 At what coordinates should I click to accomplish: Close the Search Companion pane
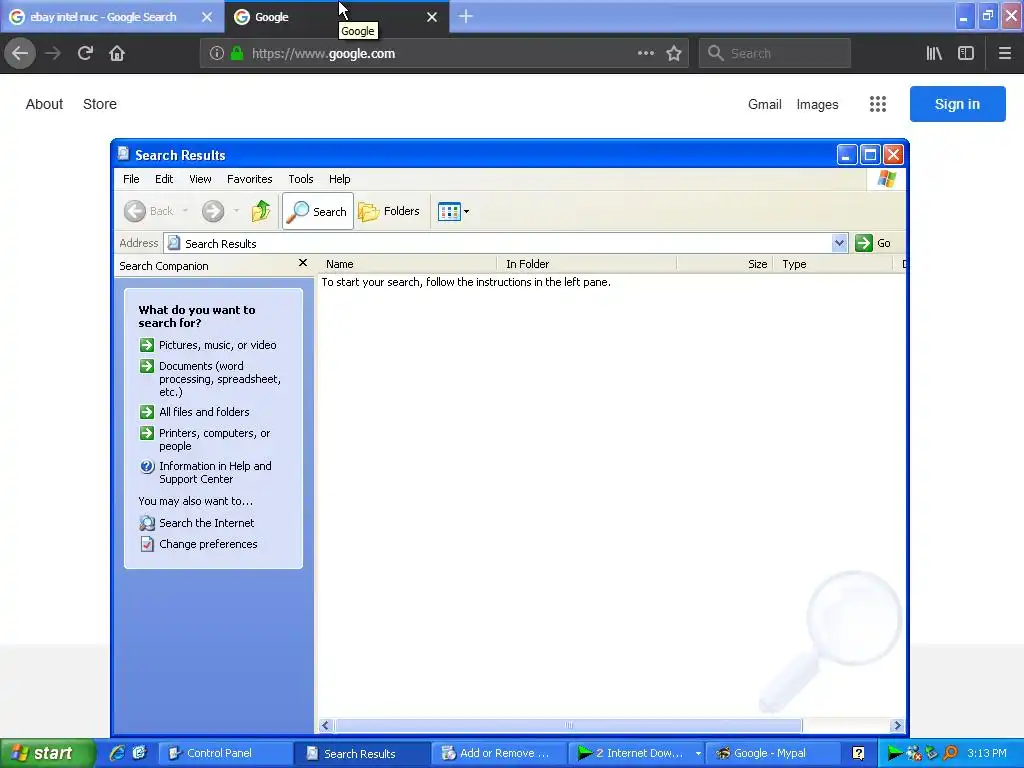tap(302, 263)
